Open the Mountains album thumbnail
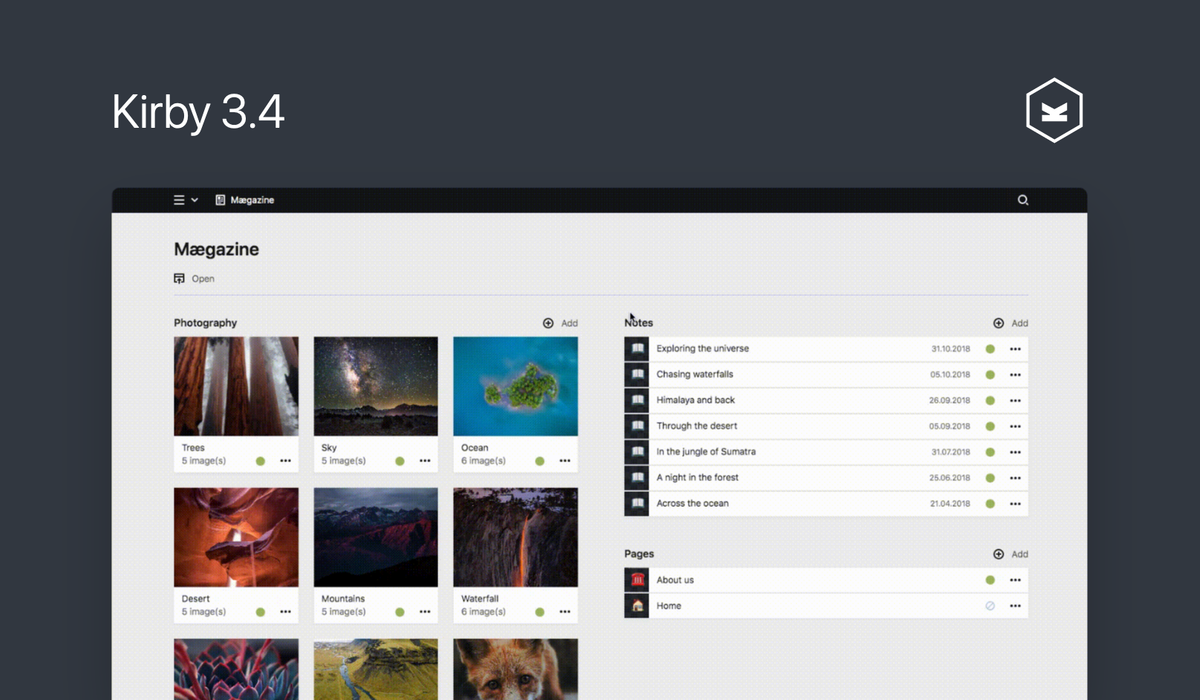 376,537
